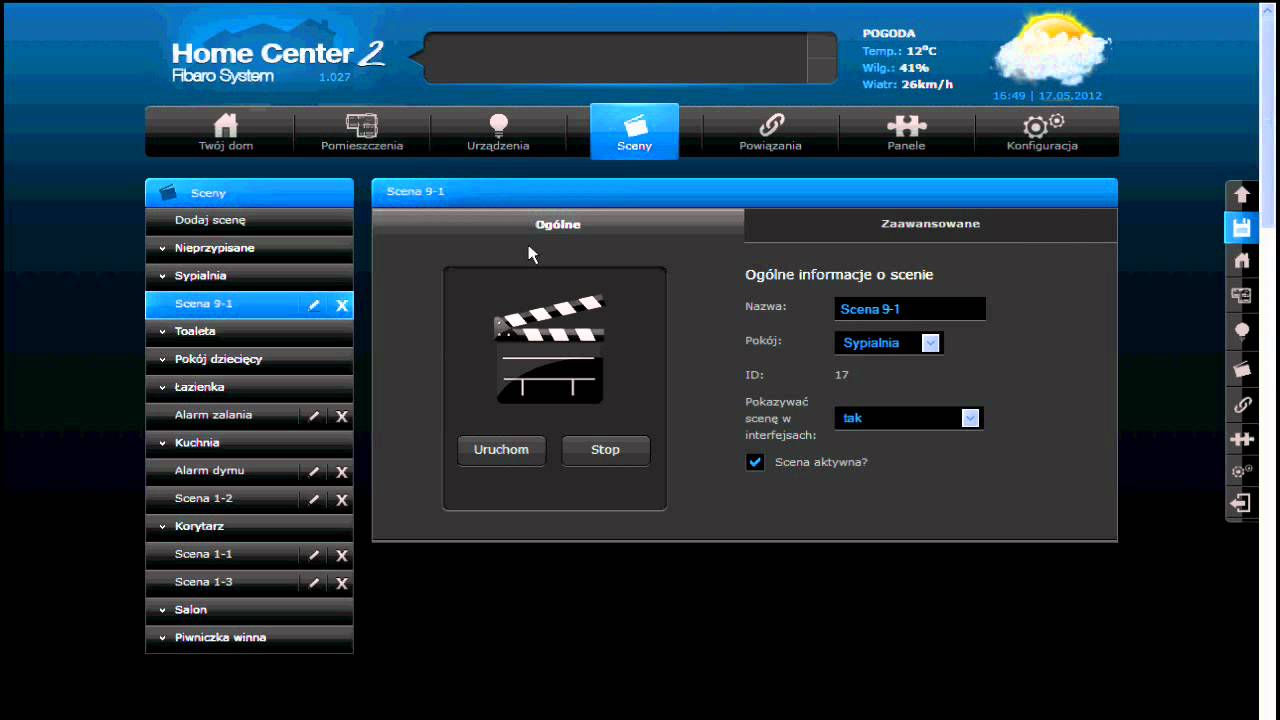The height and width of the screenshot is (720, 1280).
Task: Open the Pokój room dropdown
Action: 889,343
